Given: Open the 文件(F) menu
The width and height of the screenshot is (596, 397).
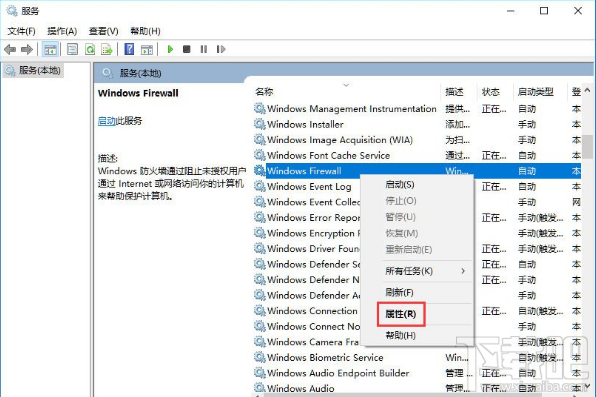Looking at the screenshot, I should coord(21,31).
